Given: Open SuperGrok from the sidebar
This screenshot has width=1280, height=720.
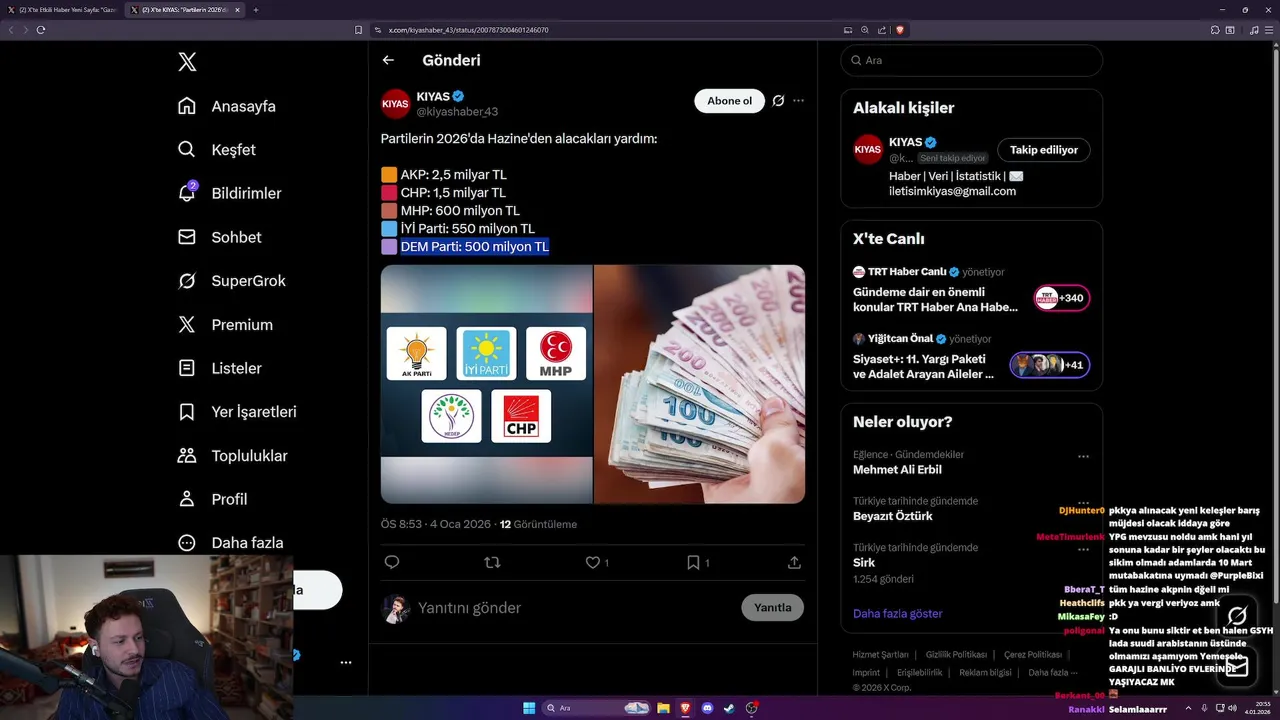Looking at the screenshot, I should tap(231, 281).
